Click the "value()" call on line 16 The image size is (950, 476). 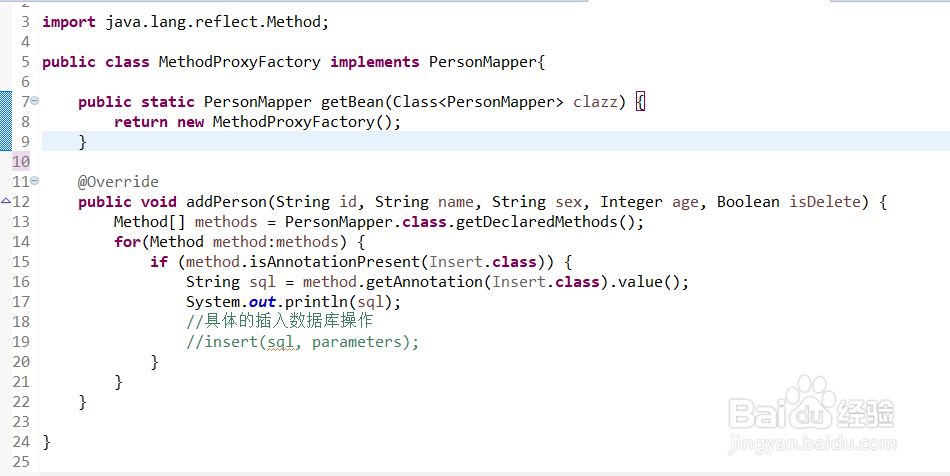click(x=649, y=282)
